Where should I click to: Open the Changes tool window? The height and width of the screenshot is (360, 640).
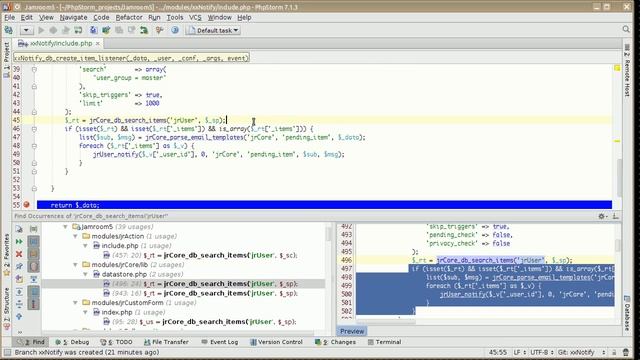(x=336, y=342)
